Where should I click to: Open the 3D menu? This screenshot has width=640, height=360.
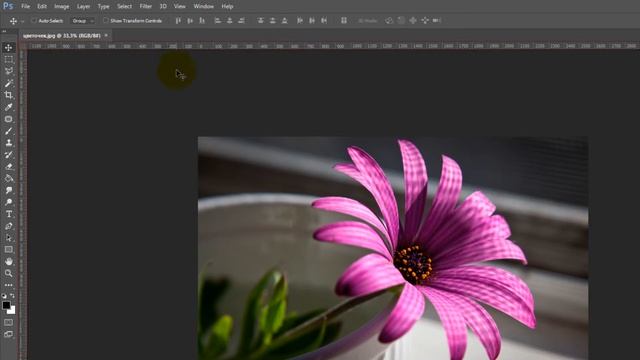tap(163, 7)
